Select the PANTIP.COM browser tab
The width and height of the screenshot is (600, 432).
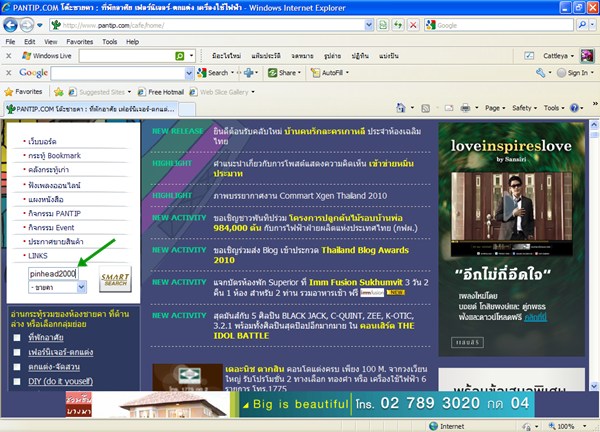pos(91,109)
